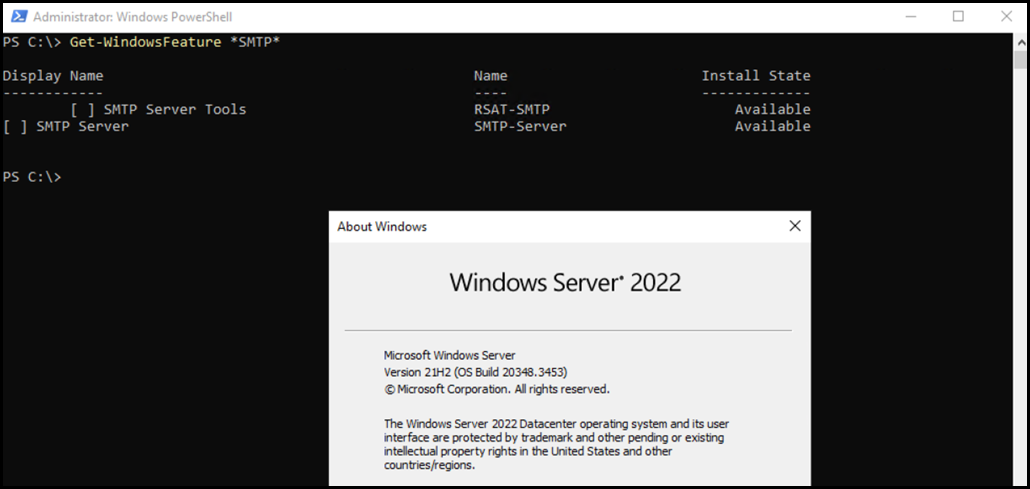Click the Microsoft Corporation copyright line
This screenshot has width=1030, height=489.
pos(497,389)
